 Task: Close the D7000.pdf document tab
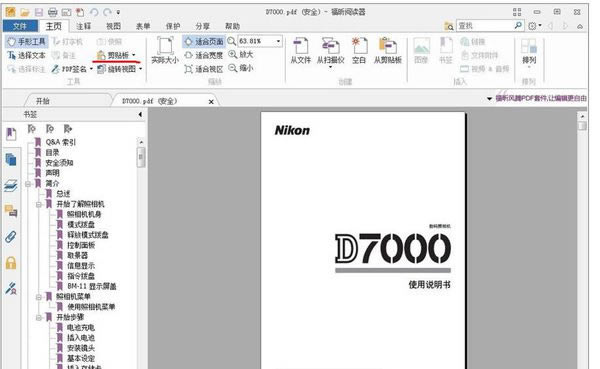click(x=211, y=101)
